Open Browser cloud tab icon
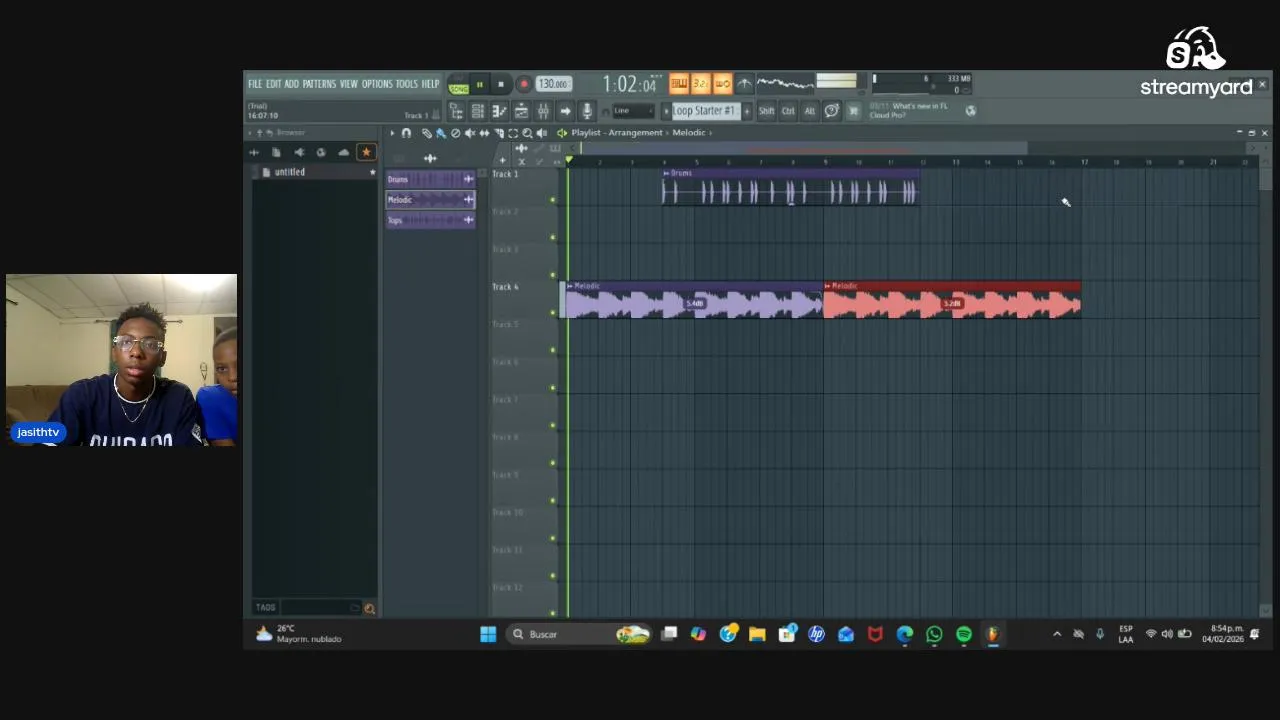 [344, 152]
